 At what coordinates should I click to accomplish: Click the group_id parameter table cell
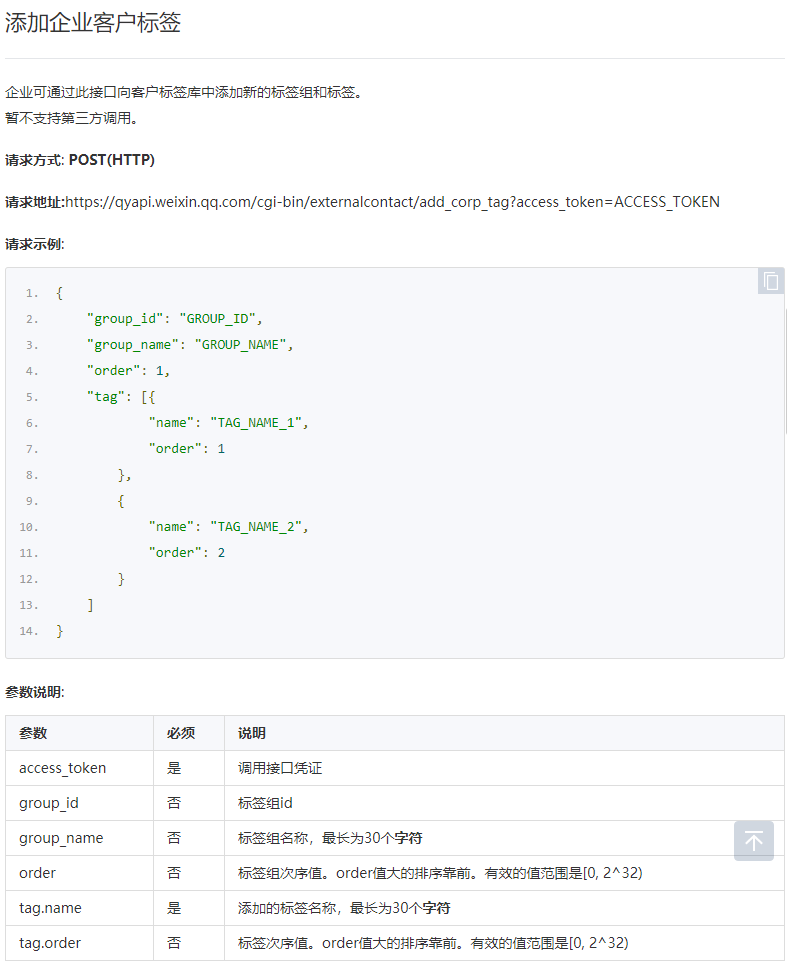pos(48,803)
